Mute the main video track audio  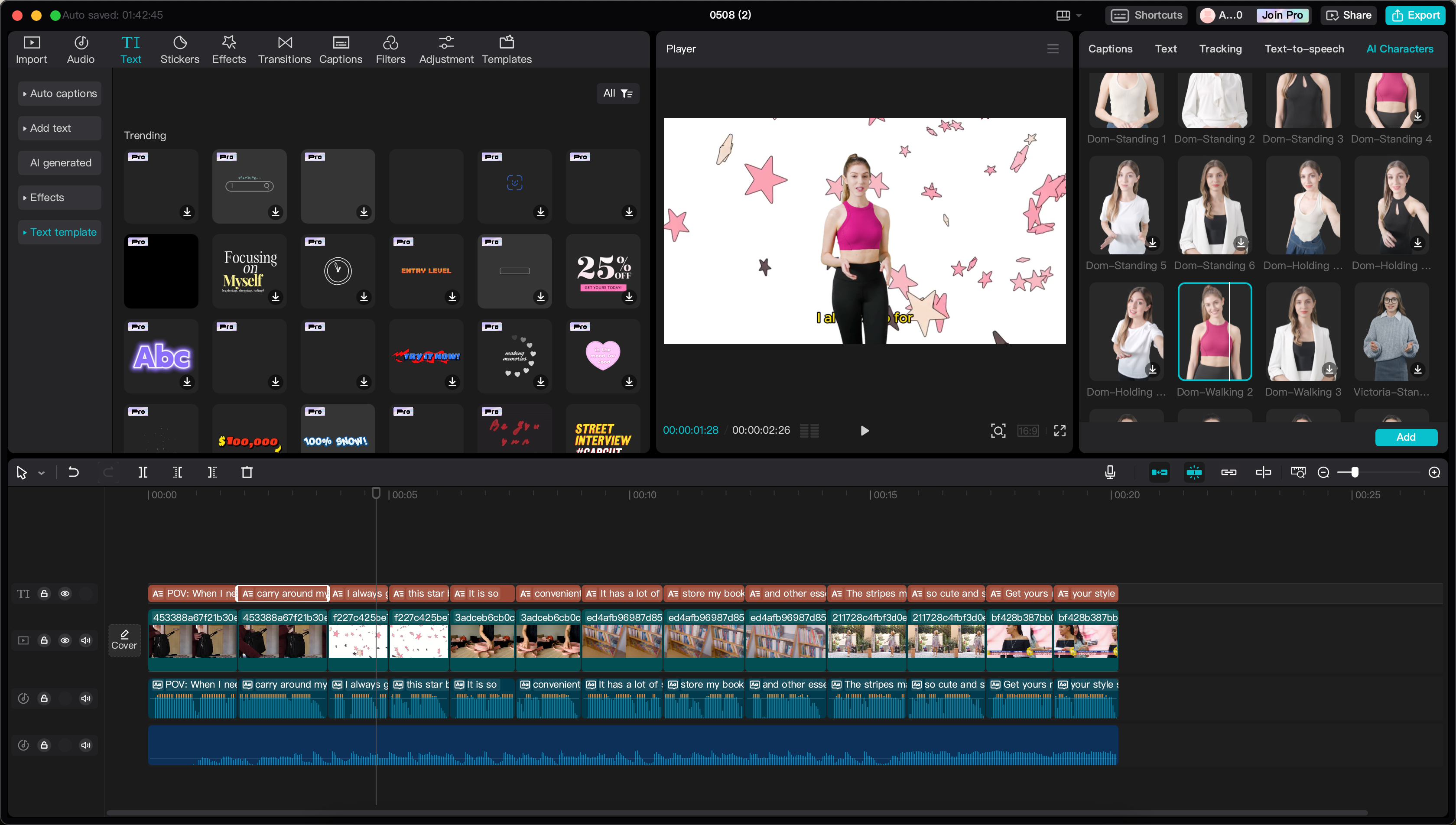(x=85, y=640)
